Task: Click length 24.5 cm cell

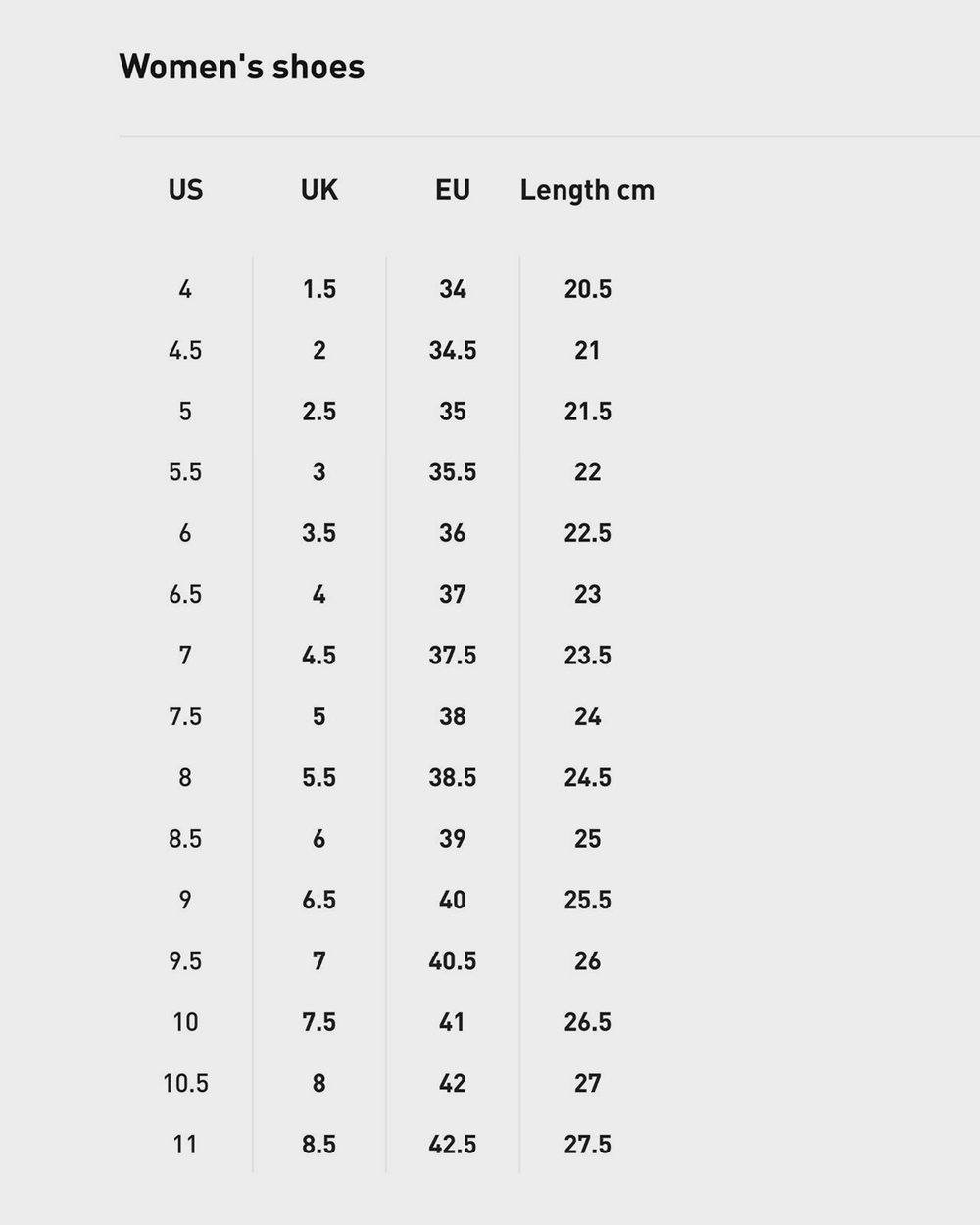Action: (588, 777)
